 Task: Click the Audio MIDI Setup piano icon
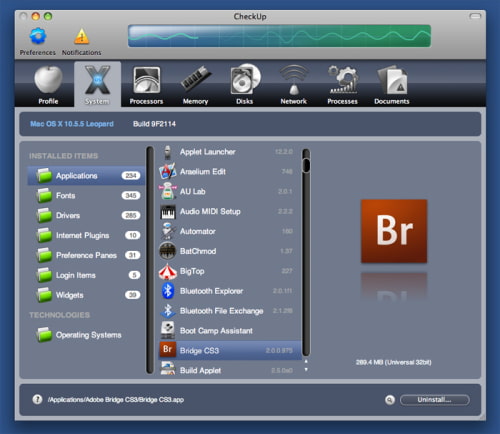click(168, 211)
